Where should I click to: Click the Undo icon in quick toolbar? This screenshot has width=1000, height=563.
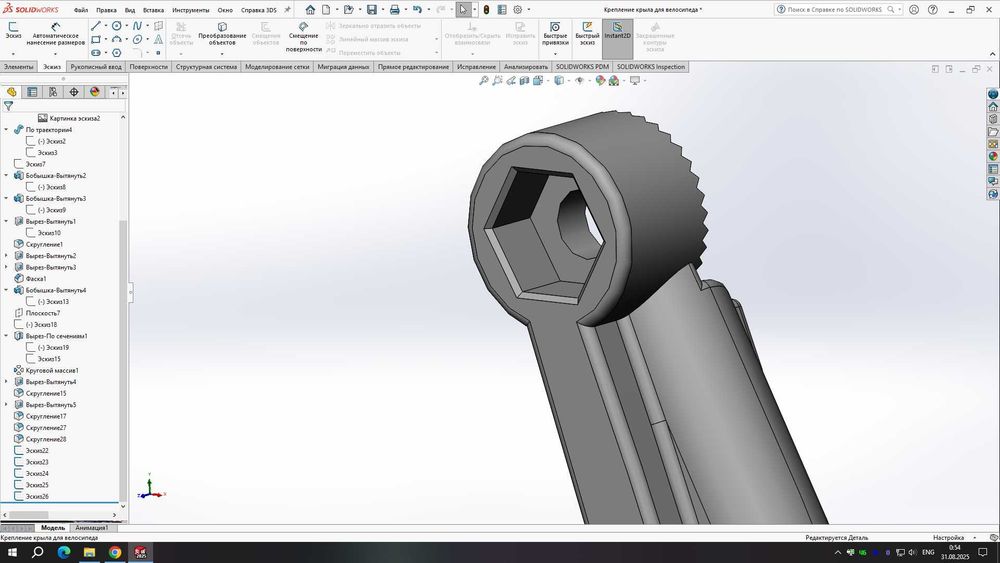(x=417, y=10)
